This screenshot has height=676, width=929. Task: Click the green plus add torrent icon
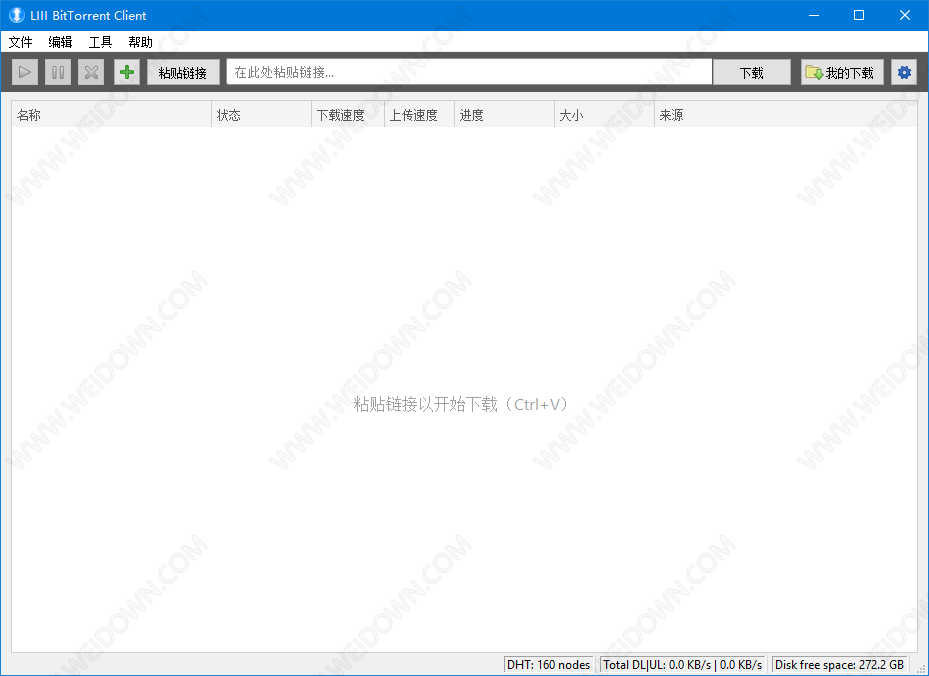126,72
